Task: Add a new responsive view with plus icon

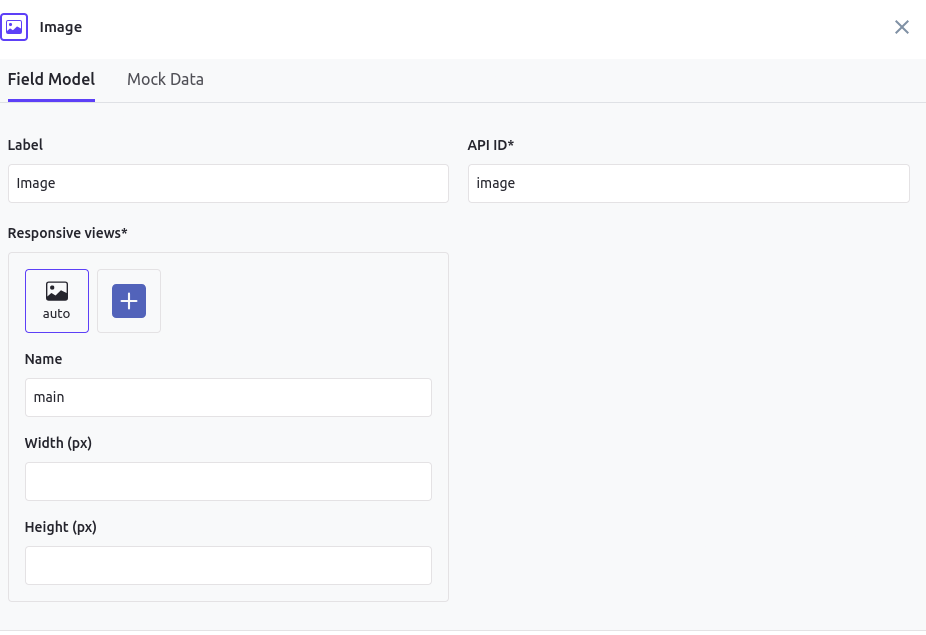Action: (129, 301)
